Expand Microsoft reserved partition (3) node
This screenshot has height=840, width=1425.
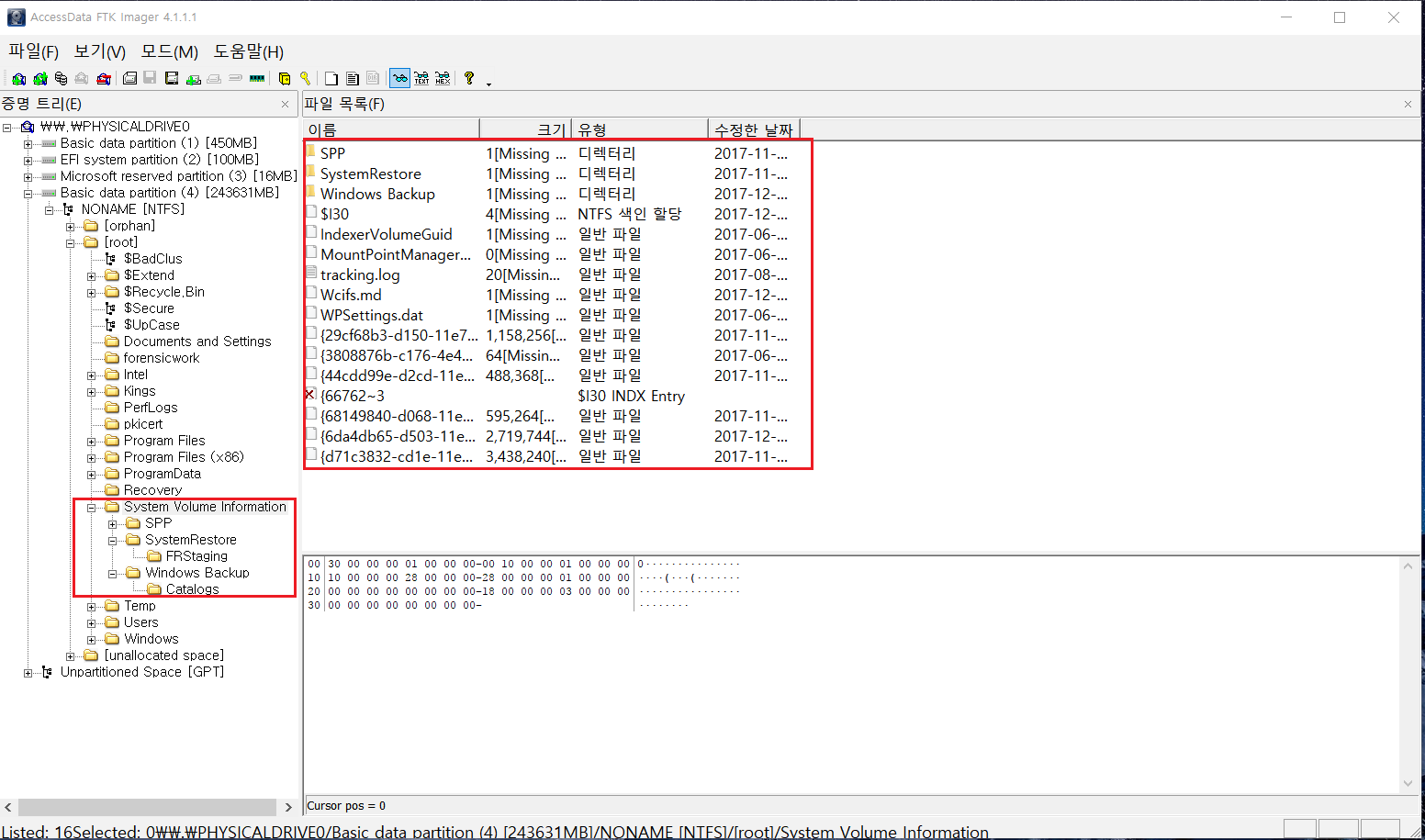[x=28, y=177]
